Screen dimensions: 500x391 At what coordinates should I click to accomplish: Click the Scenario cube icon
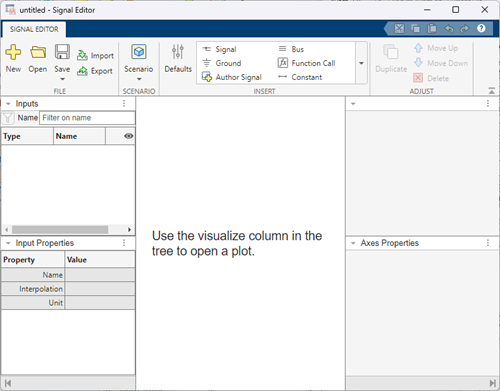pos(139,52)
